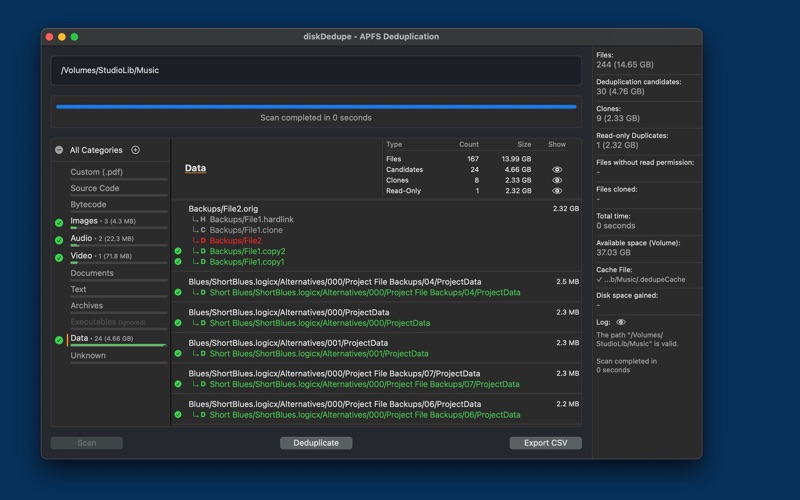Toggle checkmark for Short Blues Alternatives/000/ProjectData
Image resolution: width=800 pixels, height=500 pixels.
(178, 323)
